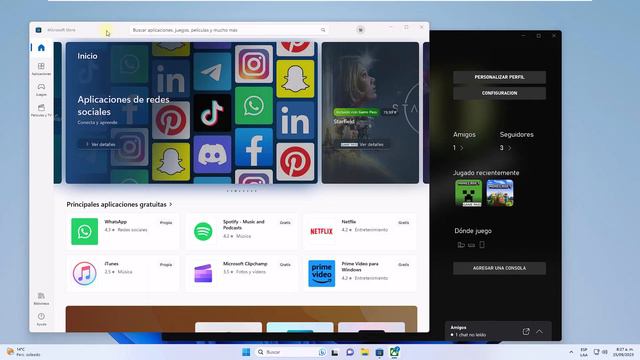Open the Biblioteca icon in Store sidebar
Image resolution: width=640 pixels, height=360 pixels.
tap(41, 298)
